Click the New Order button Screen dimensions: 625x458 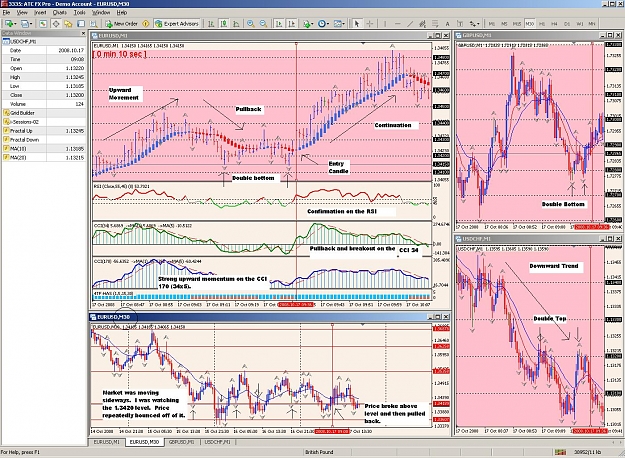click(121, 24)
